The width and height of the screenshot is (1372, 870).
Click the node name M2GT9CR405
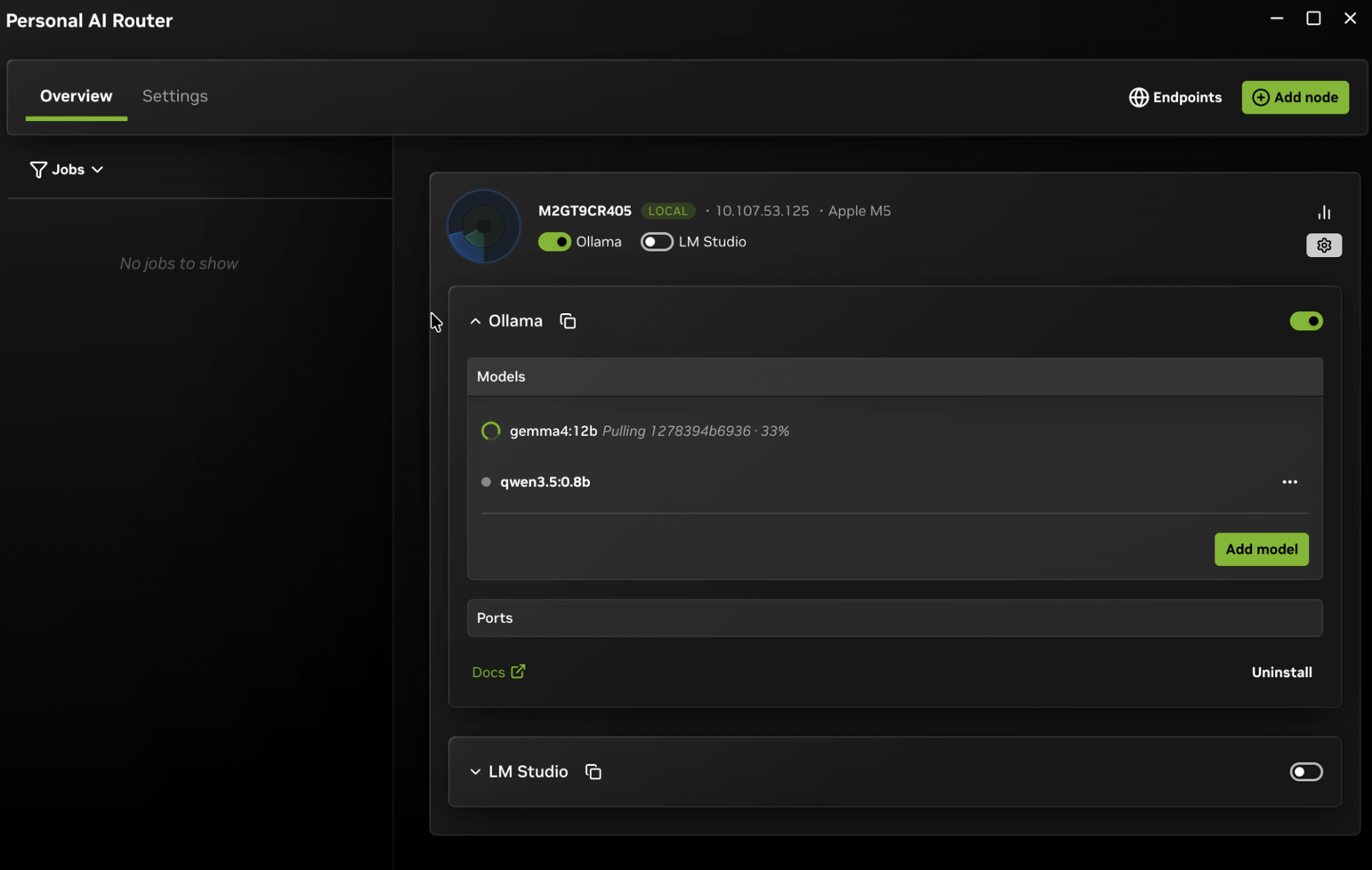[x=585, y=211]
